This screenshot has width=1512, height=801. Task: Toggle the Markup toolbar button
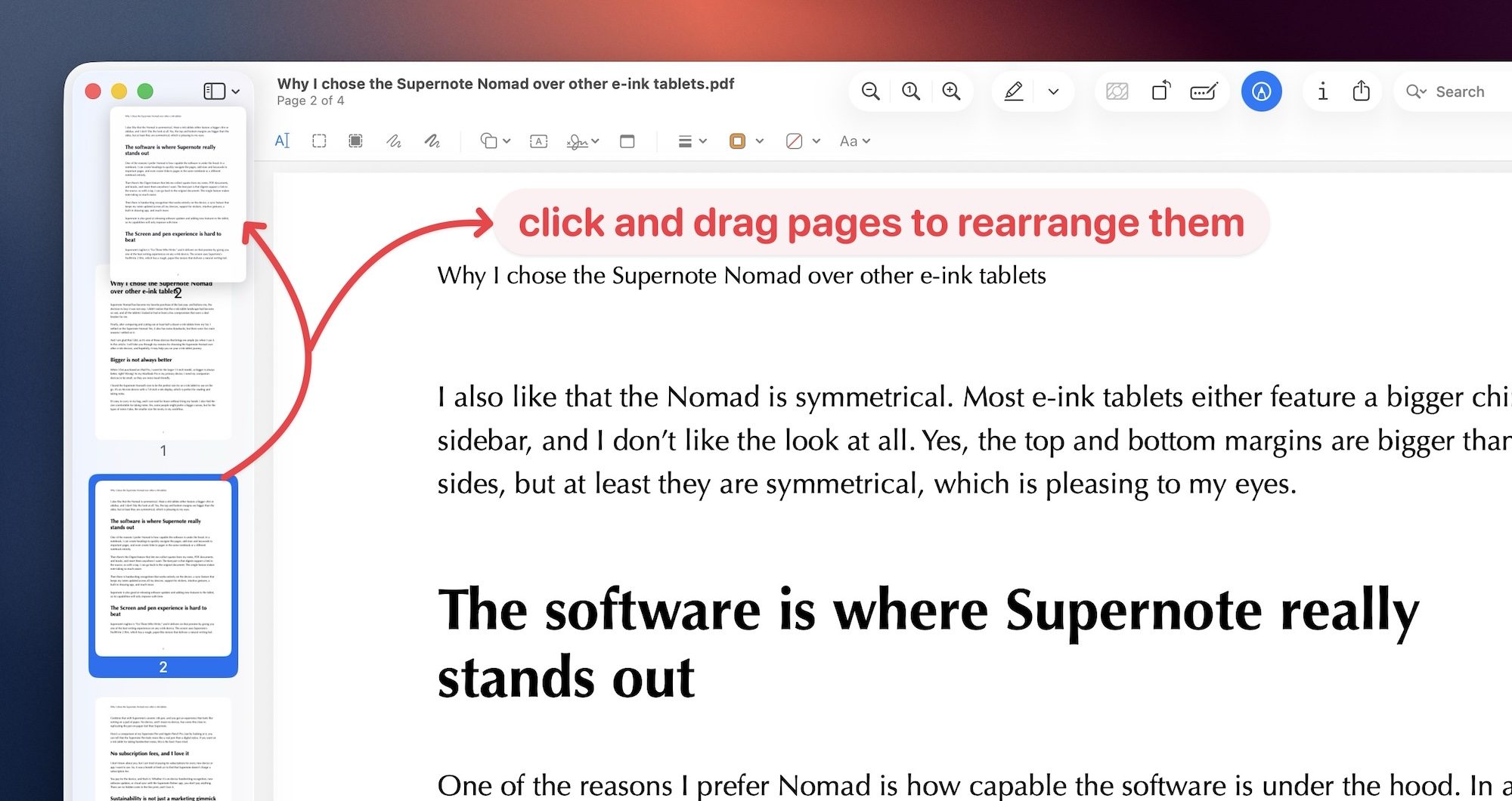click(1261, 91)
